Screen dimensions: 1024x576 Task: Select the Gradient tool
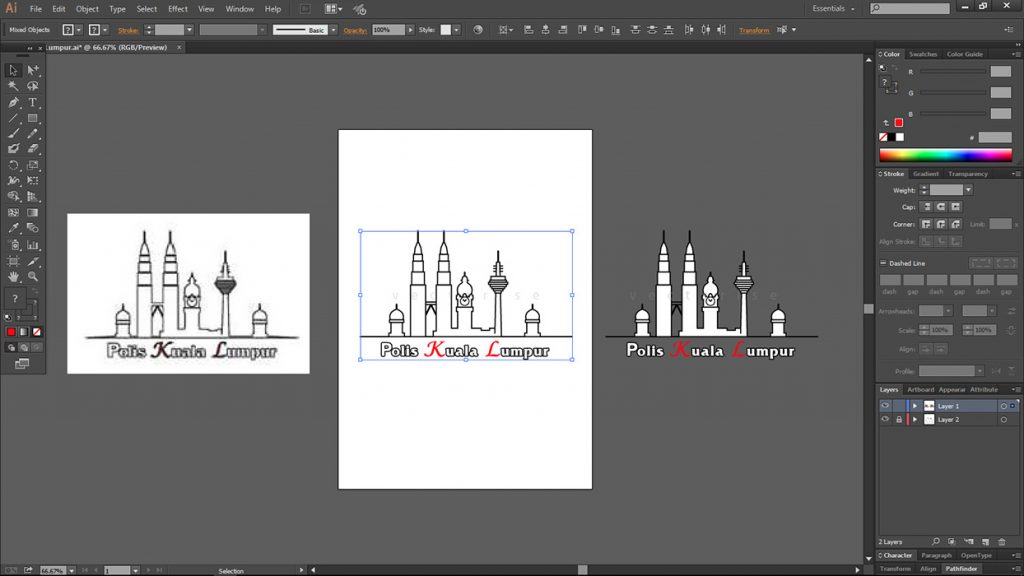pyautogui.click(x=33, y=212)
